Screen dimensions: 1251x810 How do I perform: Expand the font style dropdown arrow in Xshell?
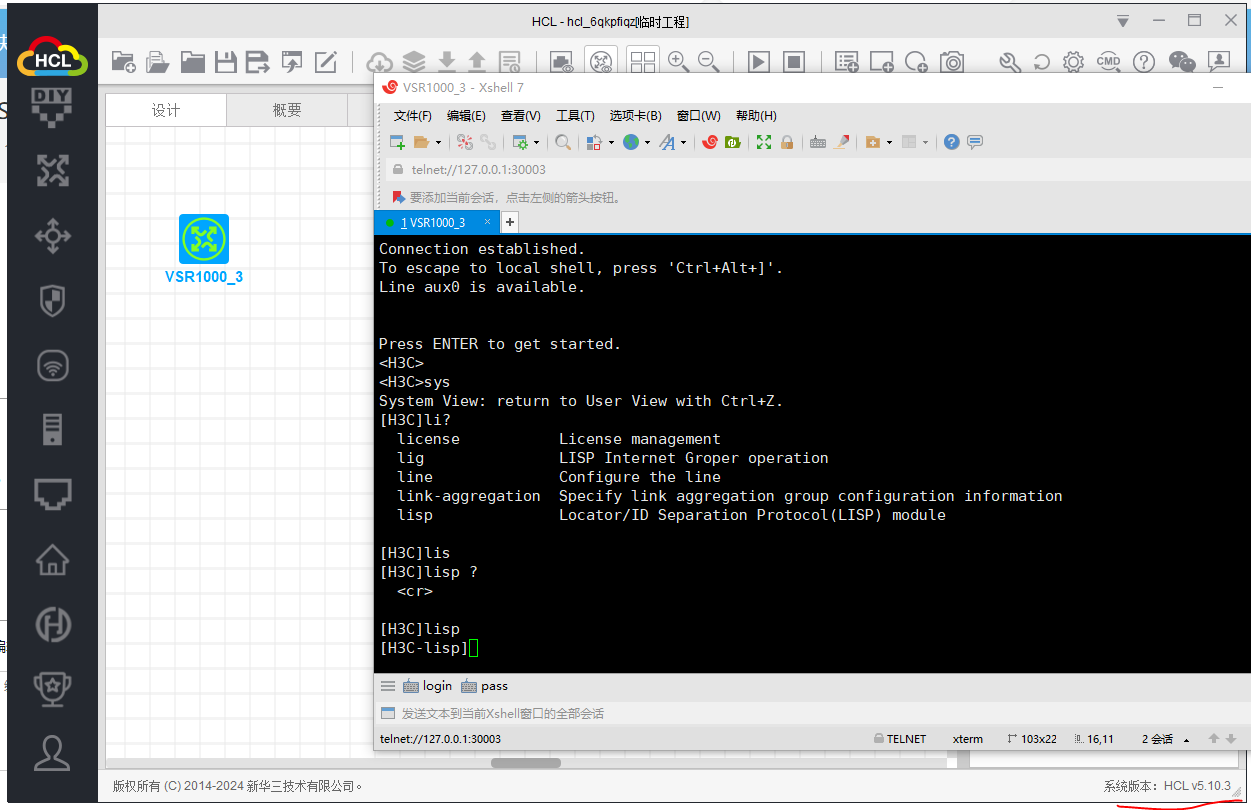click(683, 143)
